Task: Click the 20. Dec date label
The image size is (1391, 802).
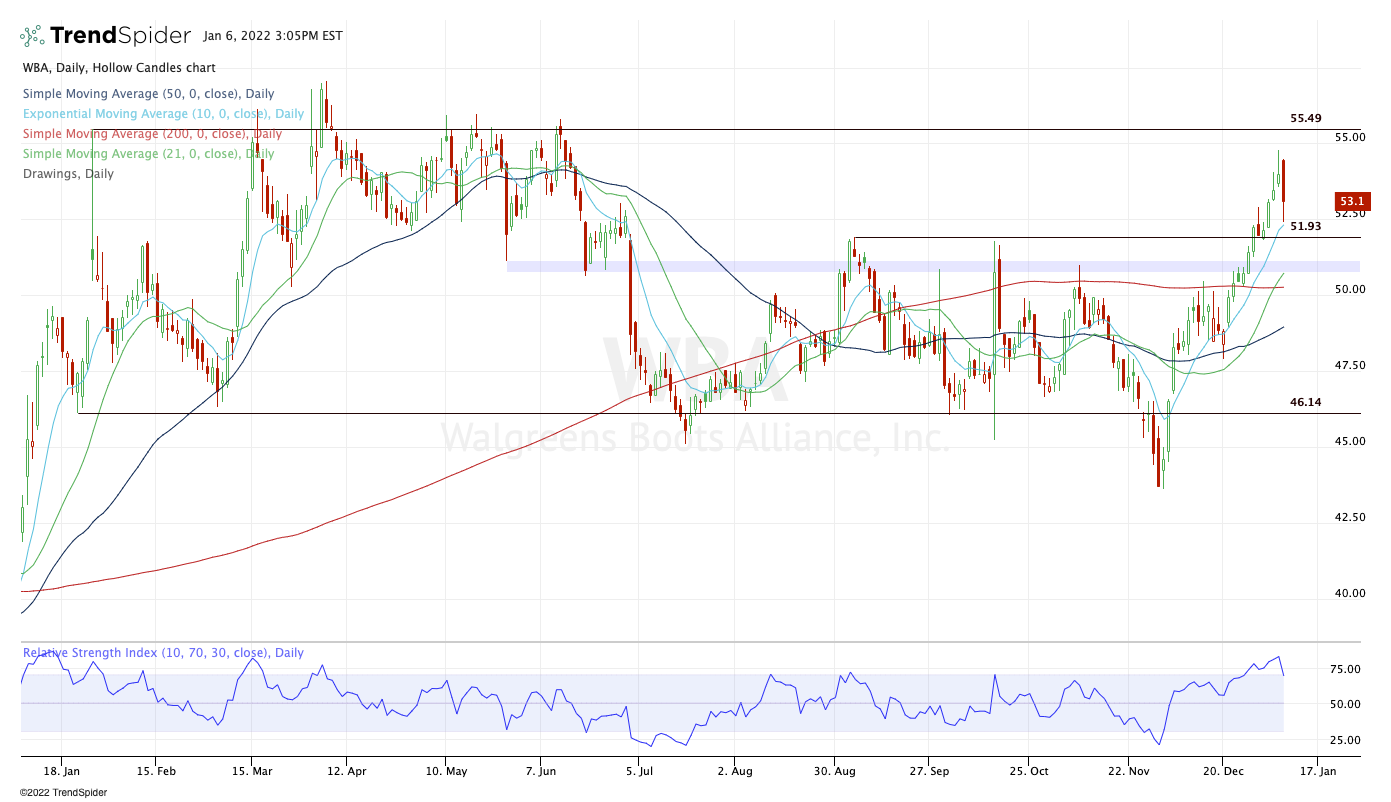Action: coord(1221,771)
